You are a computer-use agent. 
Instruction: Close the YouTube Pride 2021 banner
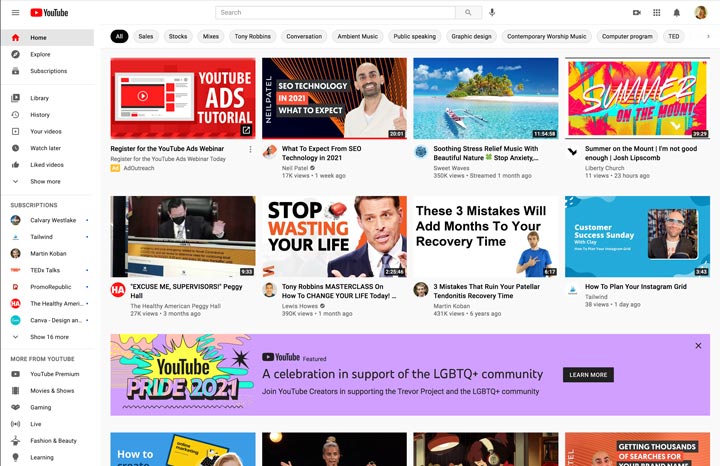(x=698, y=346)
